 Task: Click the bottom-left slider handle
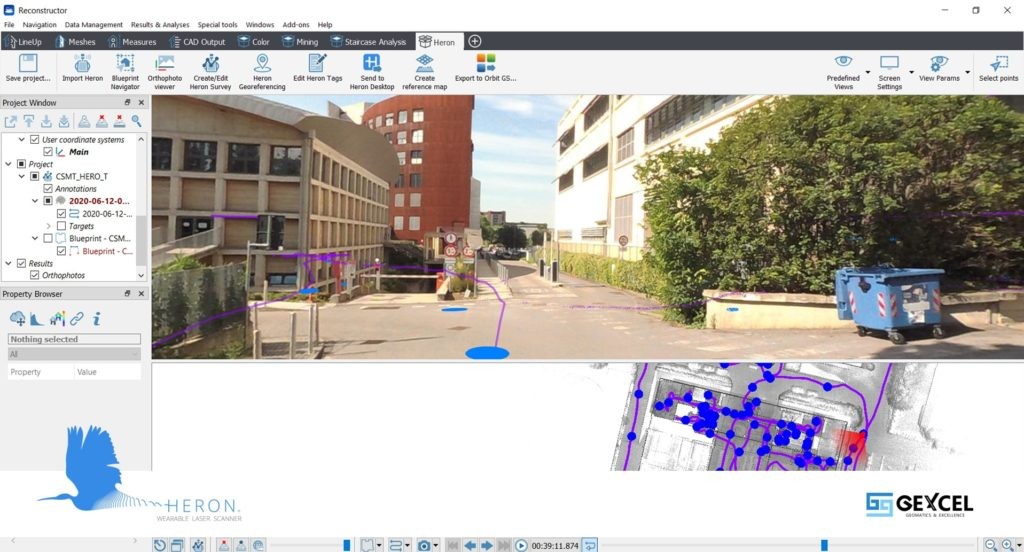[x=347, y=545]
